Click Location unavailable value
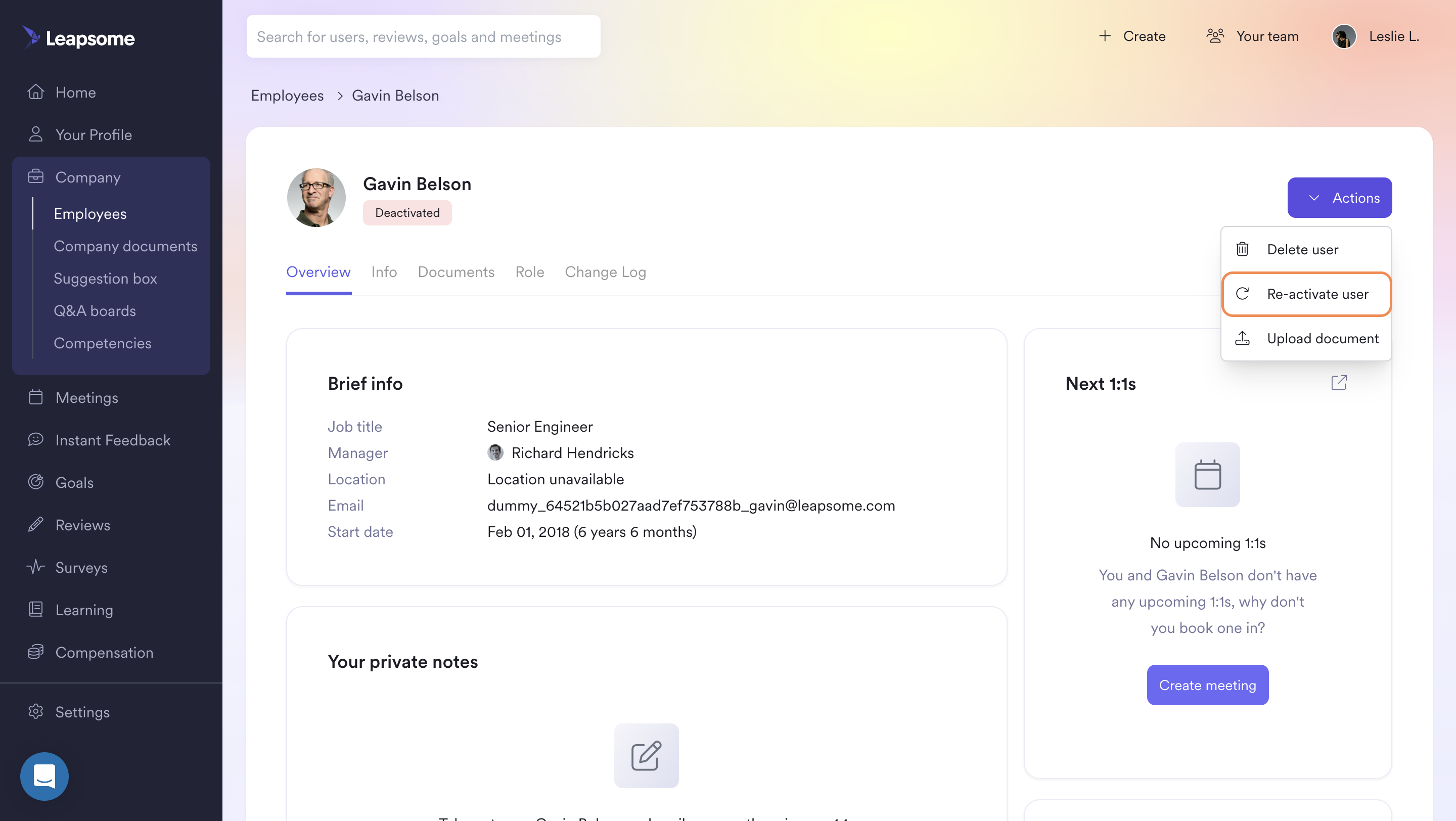 (x=555, y=479)
